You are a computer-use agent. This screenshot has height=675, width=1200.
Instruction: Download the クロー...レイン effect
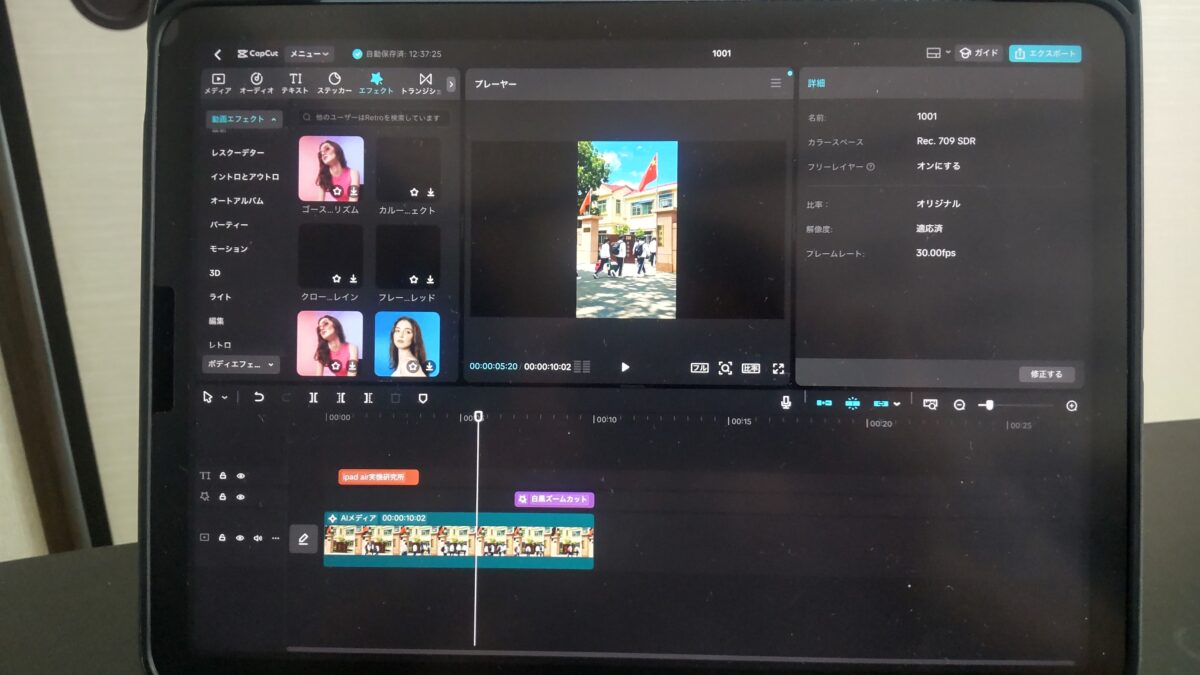point(353,279)
